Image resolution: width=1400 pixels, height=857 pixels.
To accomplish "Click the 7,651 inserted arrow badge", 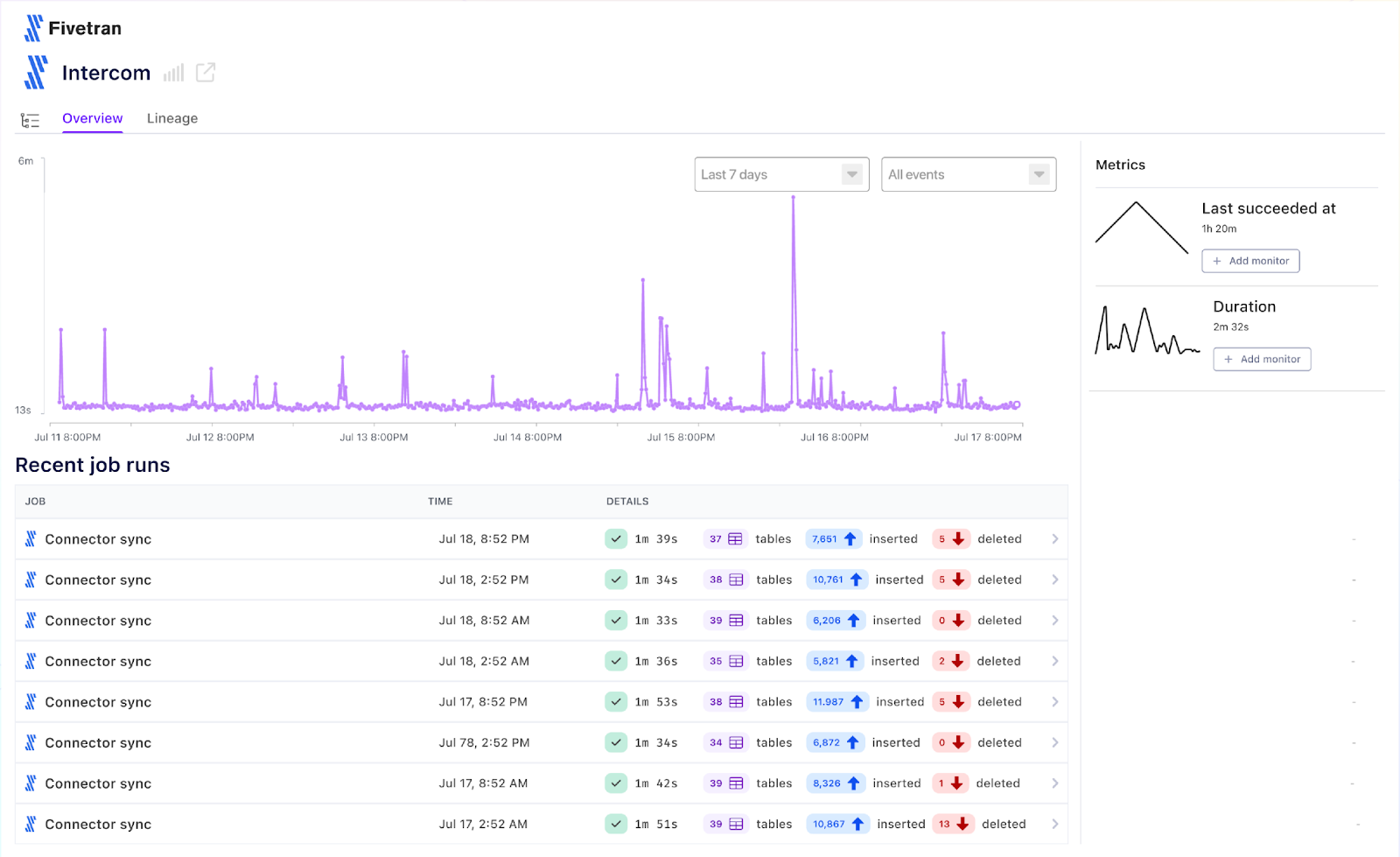I will [834, 539].
